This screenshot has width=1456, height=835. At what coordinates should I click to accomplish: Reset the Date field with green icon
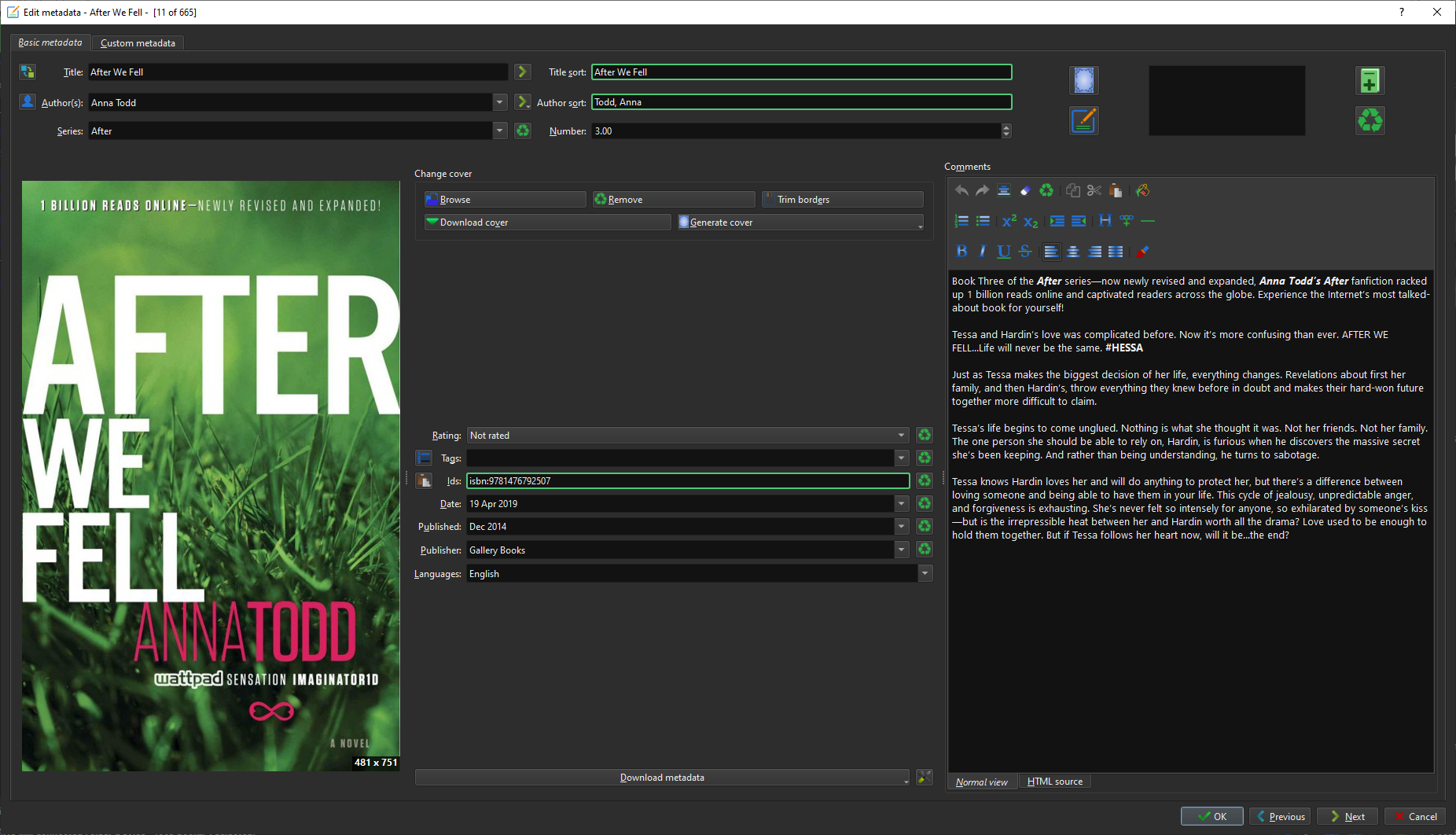[925, 503]
